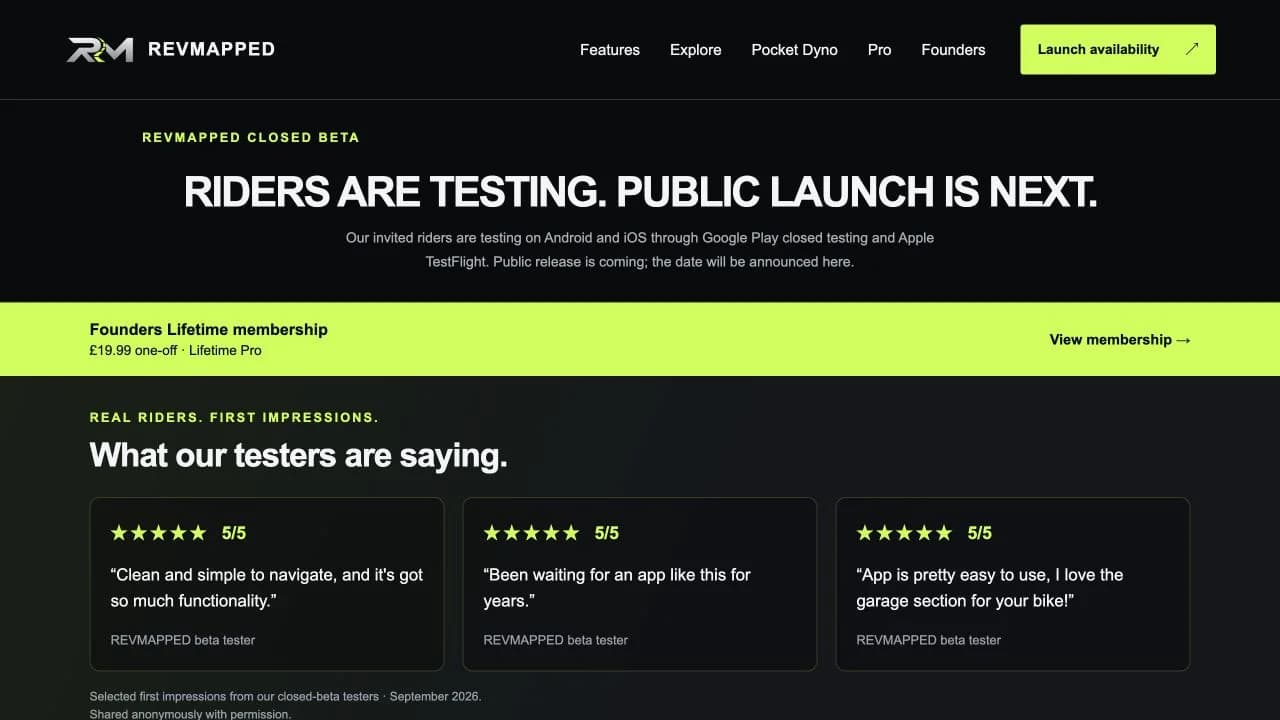Click the beta tester credit under the garage review
1280x720 pixels.
click(x=929, y=640)
